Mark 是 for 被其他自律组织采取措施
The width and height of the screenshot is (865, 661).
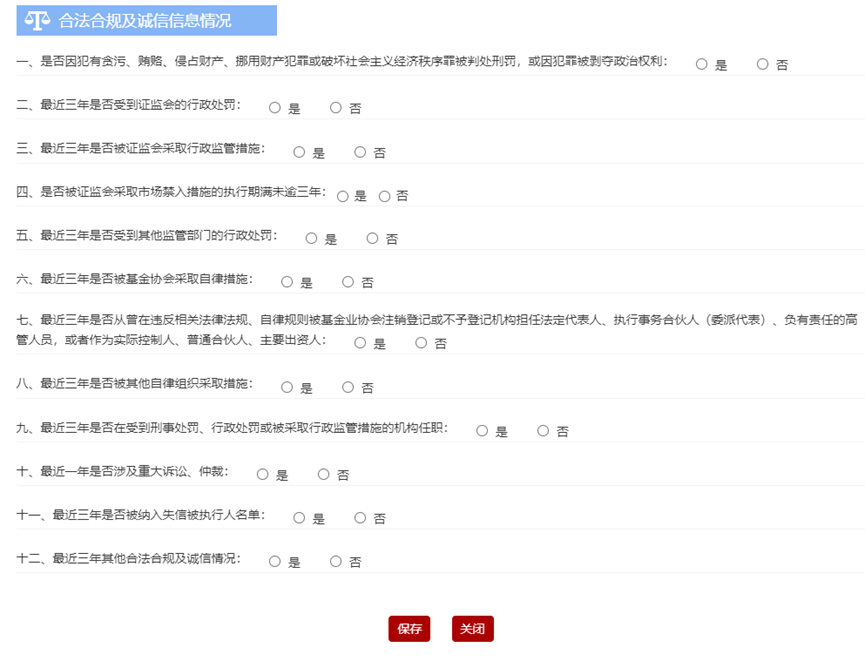point(287,387)
